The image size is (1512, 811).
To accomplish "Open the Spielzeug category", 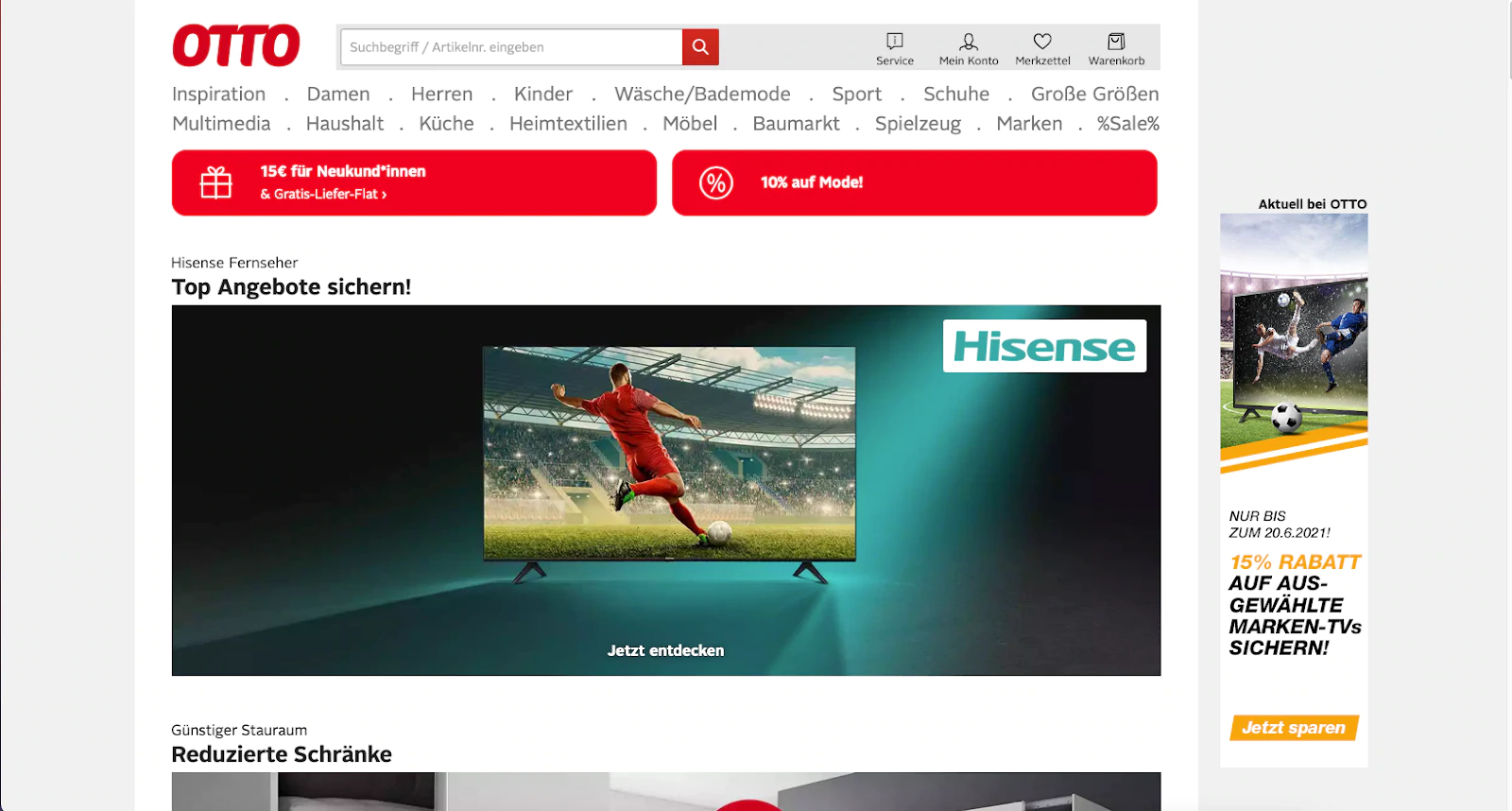I will [918, 124].
